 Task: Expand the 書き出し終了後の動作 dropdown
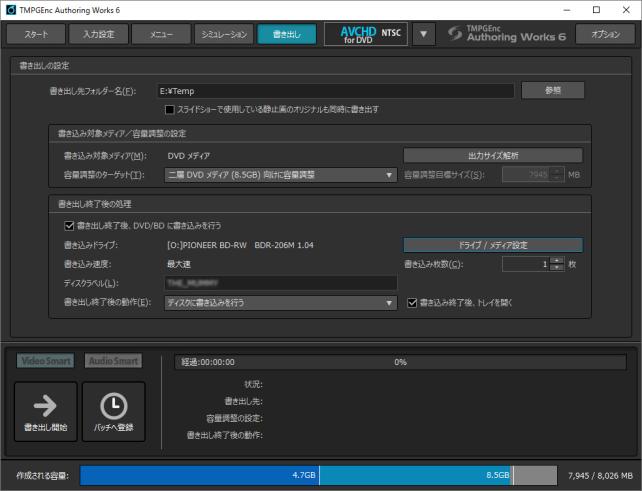click(280, 303)
